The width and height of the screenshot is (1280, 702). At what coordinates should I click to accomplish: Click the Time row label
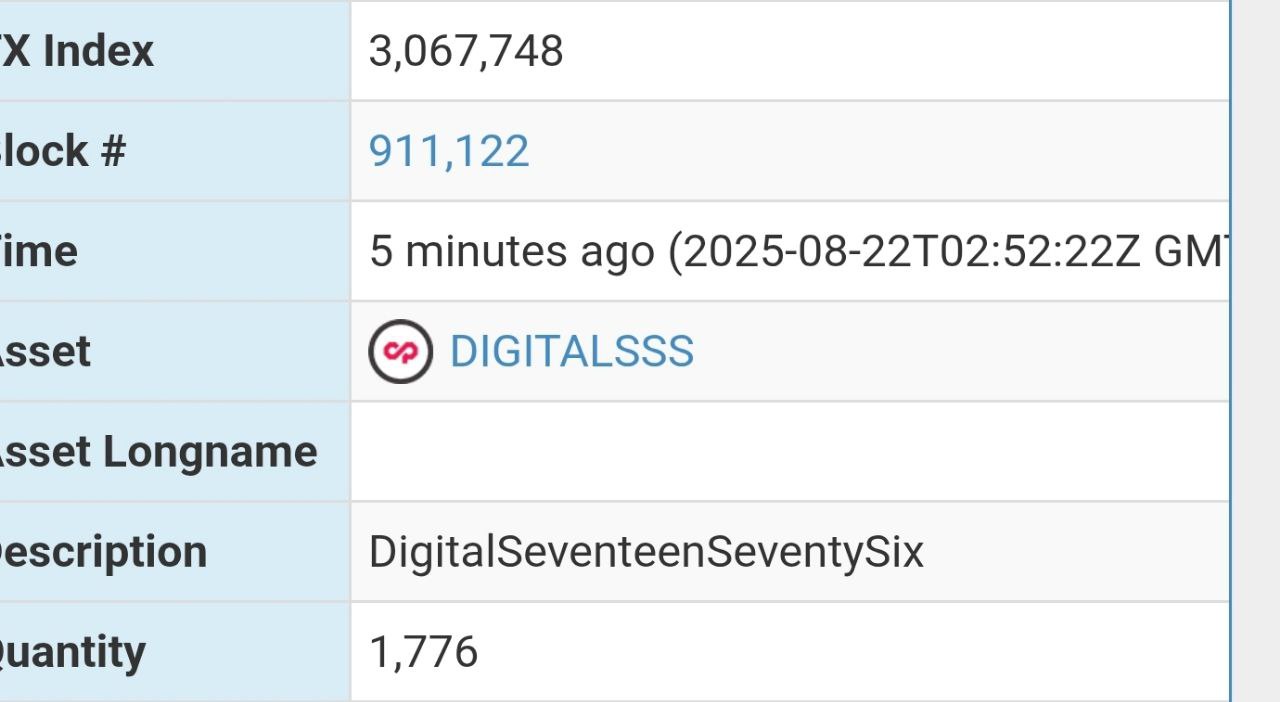38,251
